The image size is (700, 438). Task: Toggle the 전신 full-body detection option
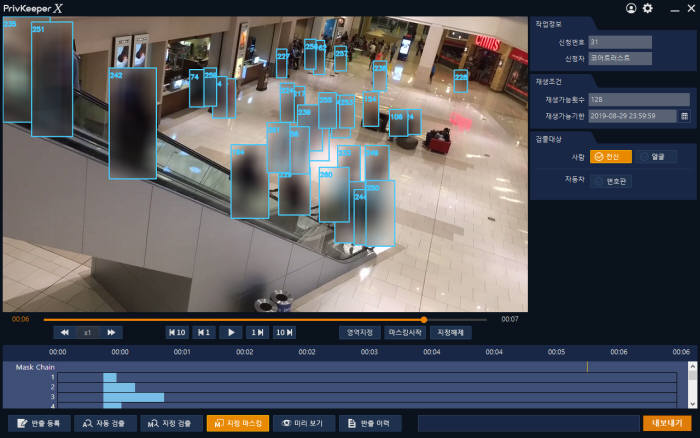point(611,157)
